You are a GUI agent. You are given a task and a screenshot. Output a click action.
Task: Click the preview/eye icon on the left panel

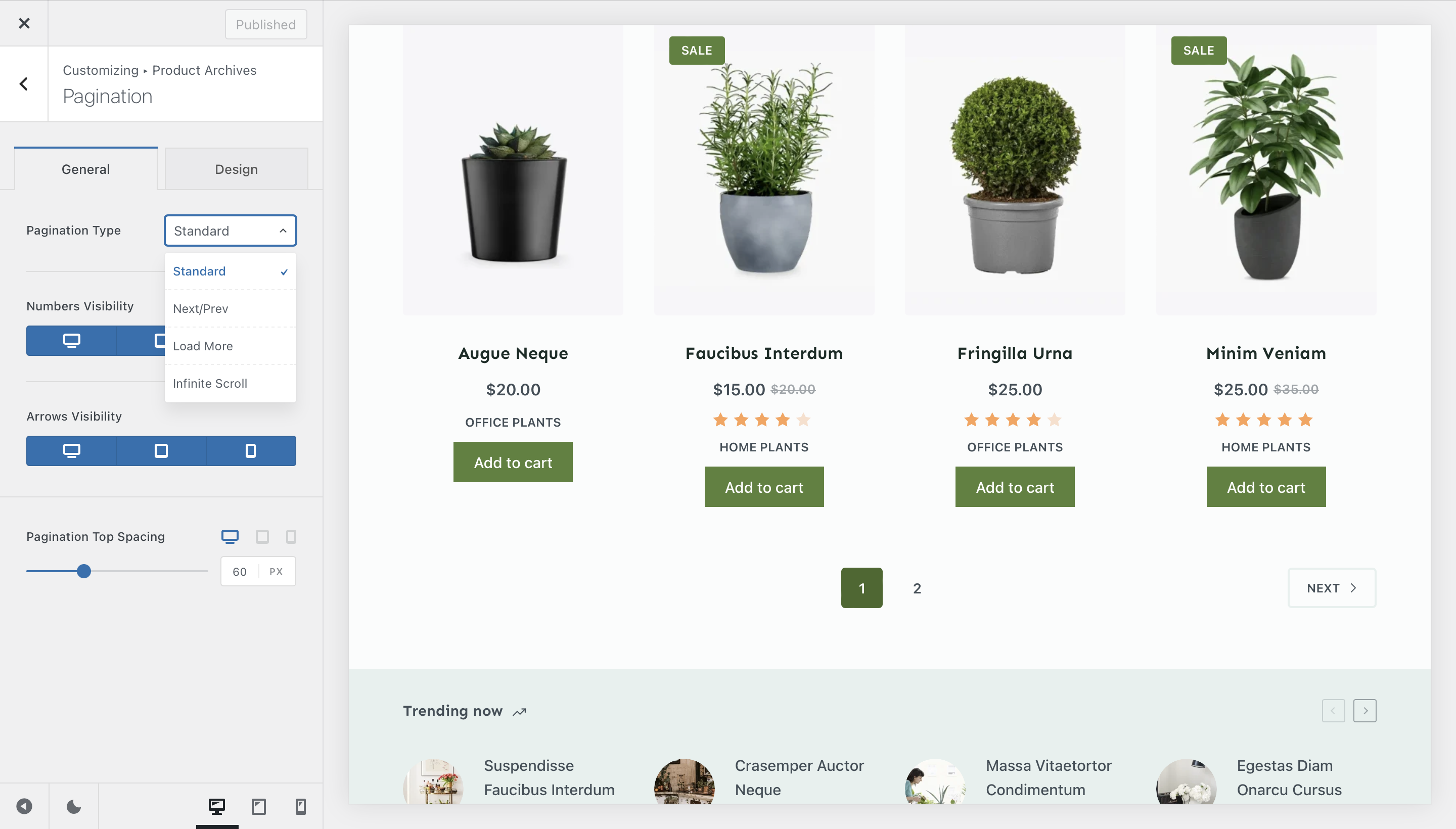click(x=24, y=805)
